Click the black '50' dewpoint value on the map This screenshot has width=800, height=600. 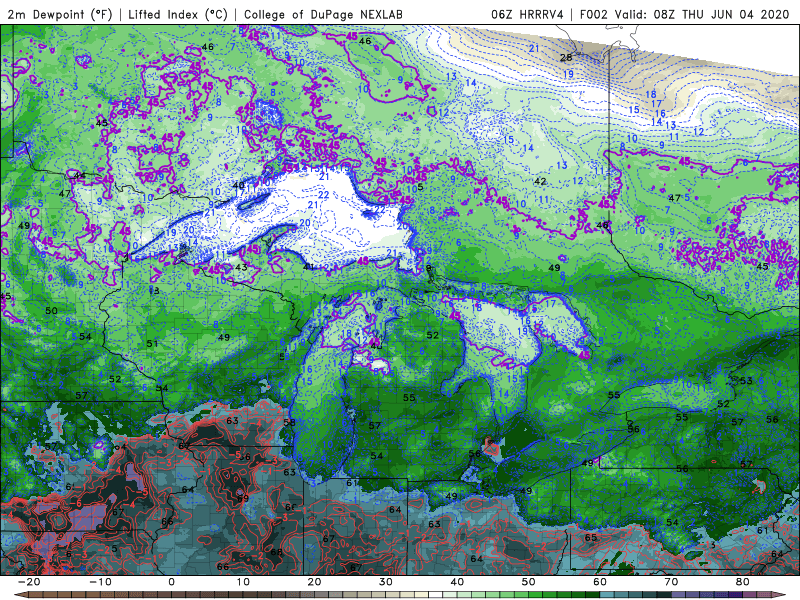coord(51,311)
